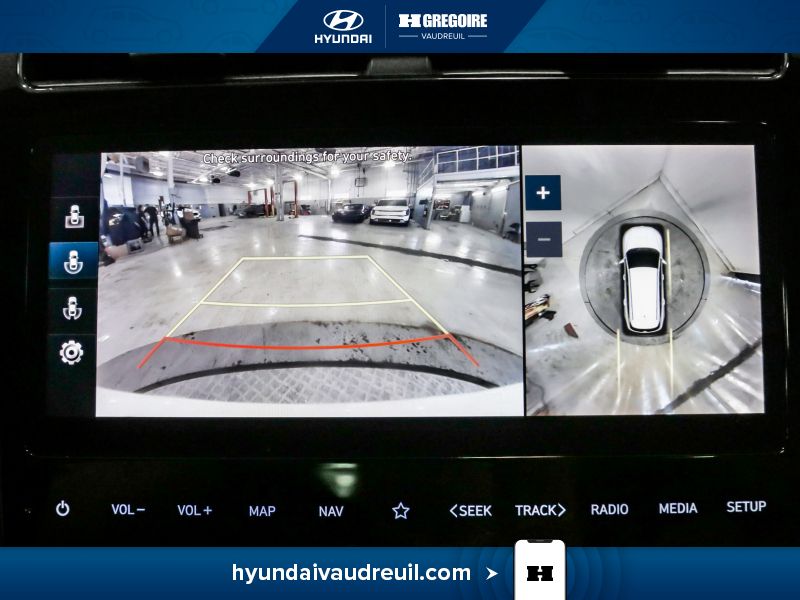This screenshot has width=800, height=600.
Task: Switch to the third camera view icon
Action: click(x=73, y=307)
